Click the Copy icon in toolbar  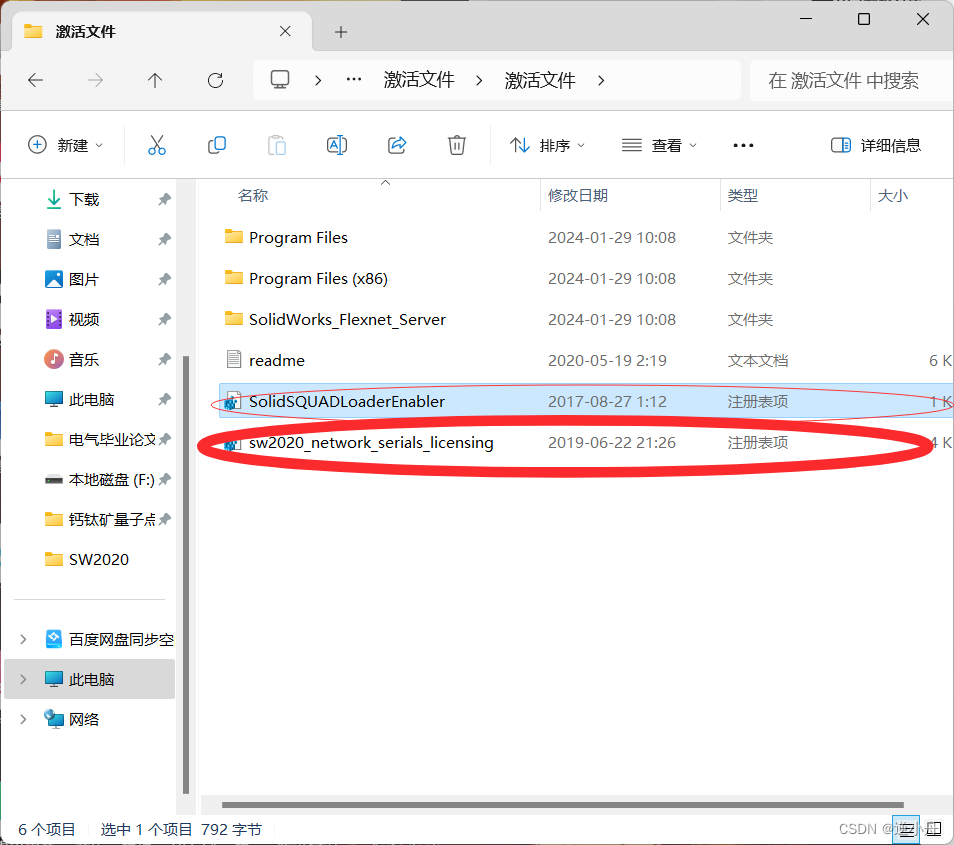pyautogui.click(x=217, y=145)
